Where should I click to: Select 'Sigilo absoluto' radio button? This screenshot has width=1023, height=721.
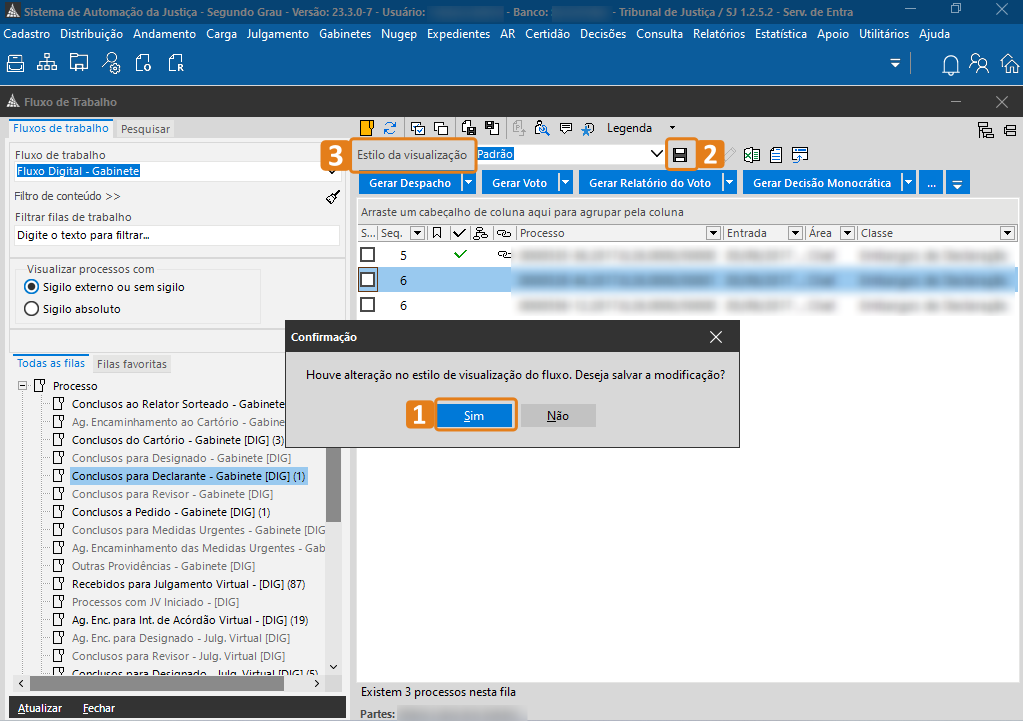31,309
